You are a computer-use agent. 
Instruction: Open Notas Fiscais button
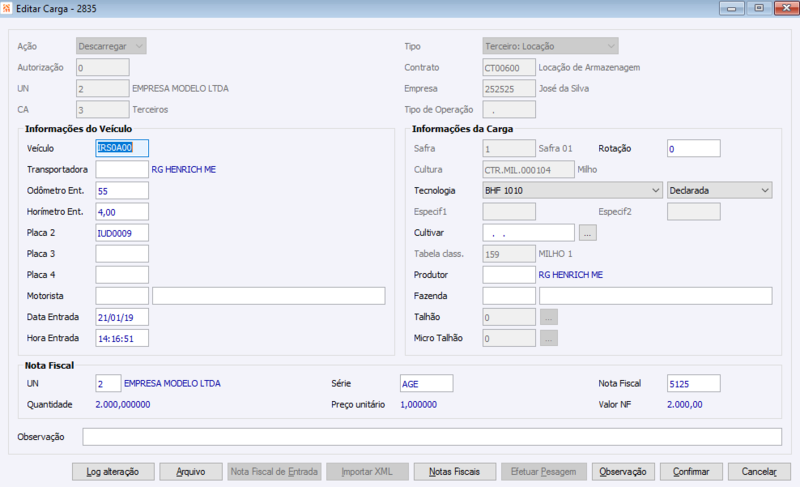[455, 472]
